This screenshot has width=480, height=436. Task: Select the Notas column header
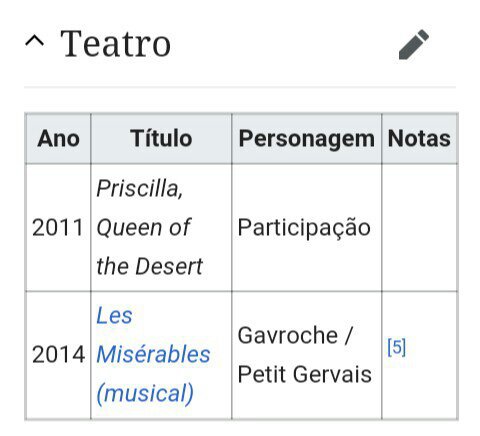coord(419,139)
